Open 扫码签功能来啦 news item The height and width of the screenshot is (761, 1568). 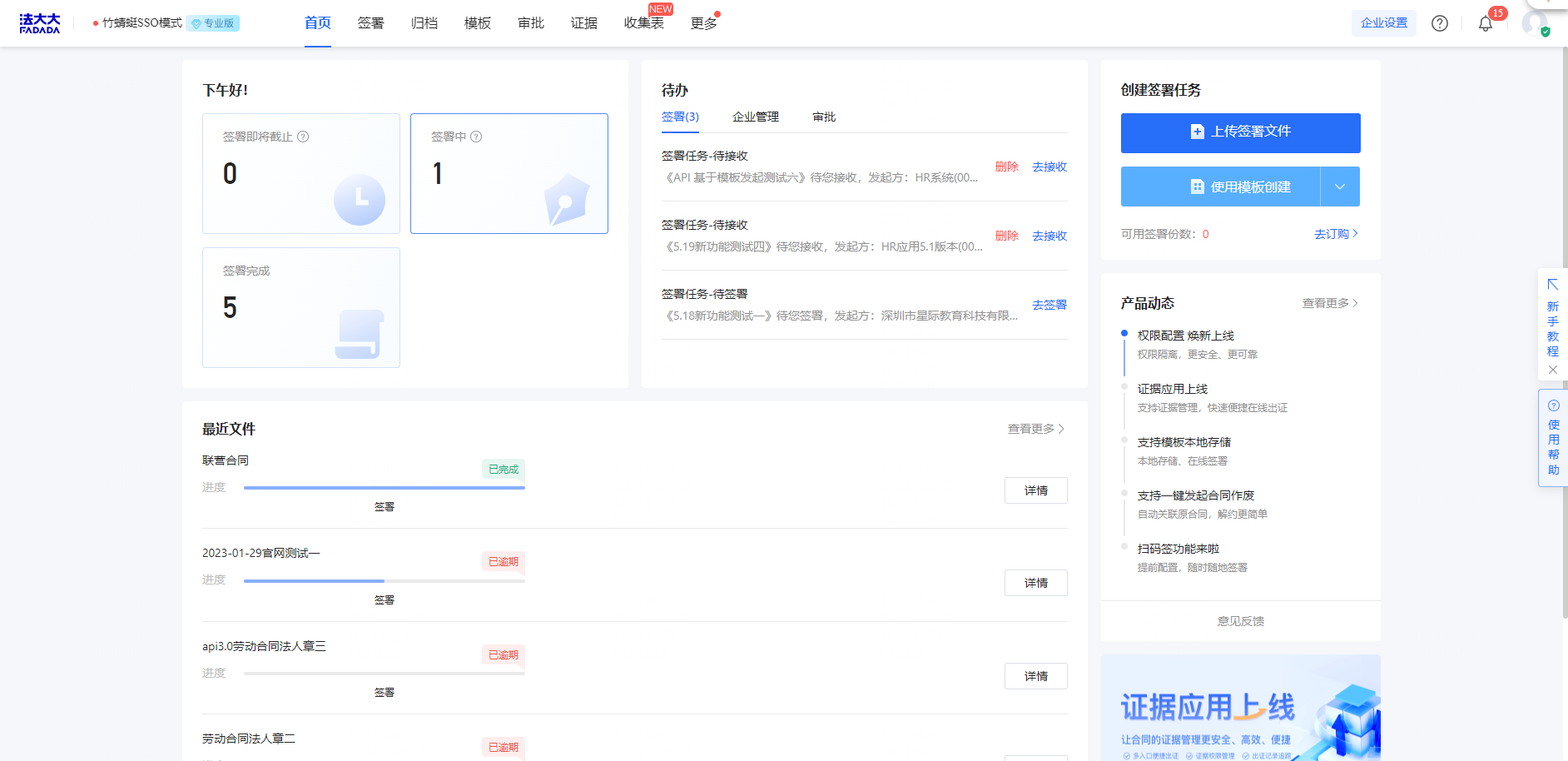coord(1178,549)
